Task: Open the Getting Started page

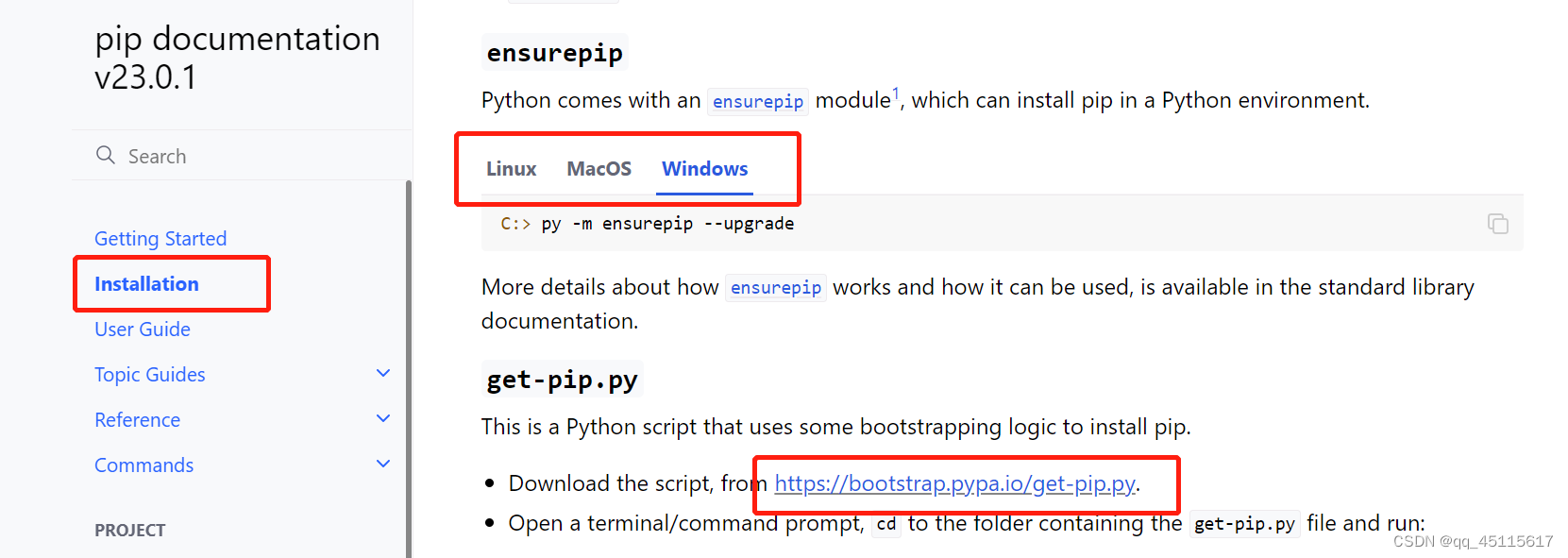Action: 160,238
